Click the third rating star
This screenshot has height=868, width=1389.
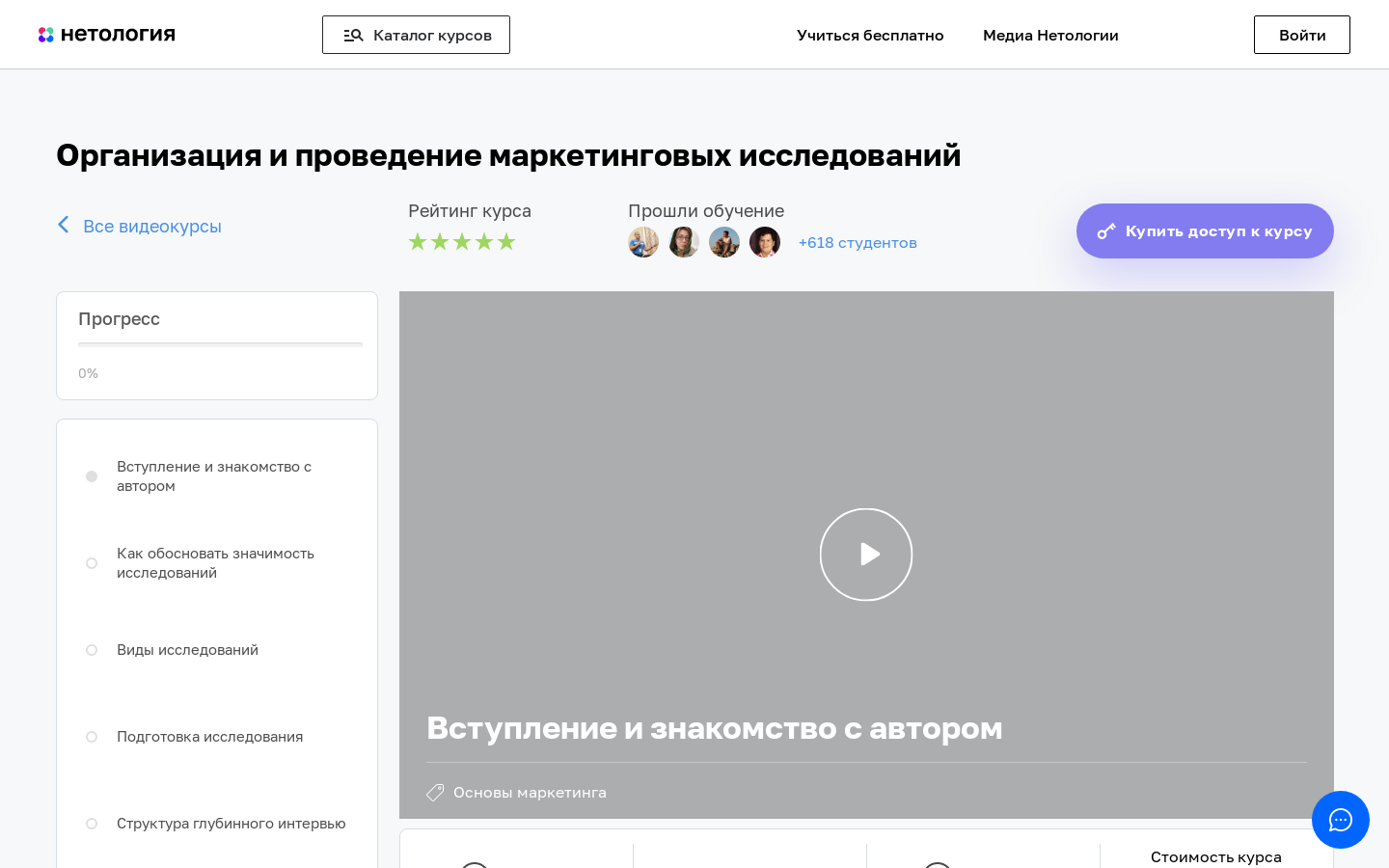coord(462,241)
